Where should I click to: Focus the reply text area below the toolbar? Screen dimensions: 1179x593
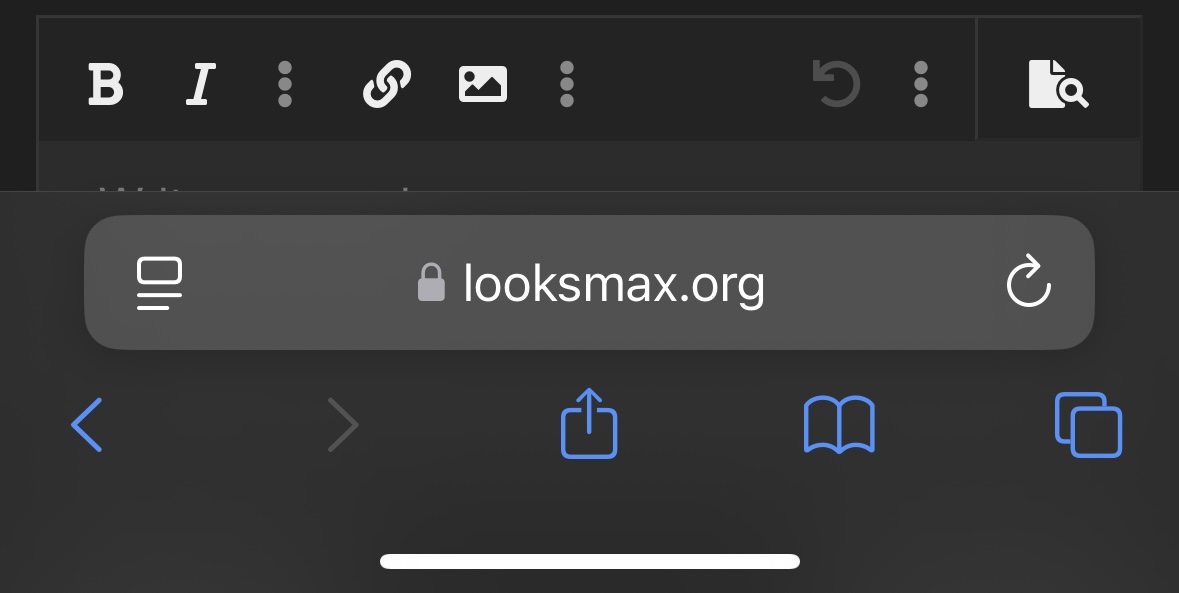pos(590,167)
